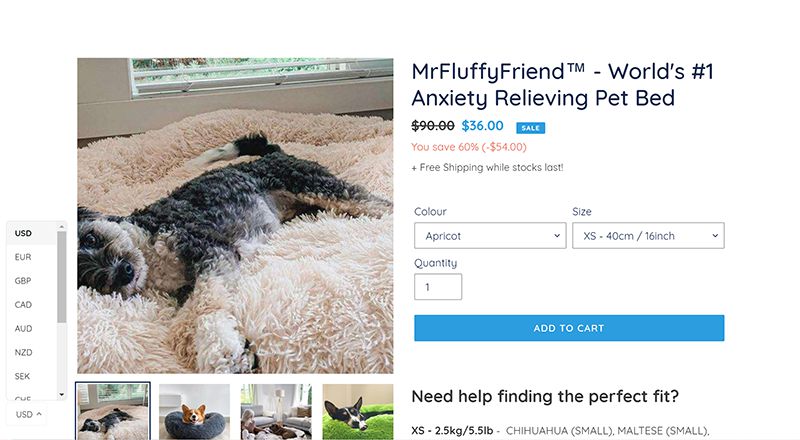Choose NZD in the currency list
The width and height of the screenshot is (800, 440).
pyautogui.click(x=24, y=352)
